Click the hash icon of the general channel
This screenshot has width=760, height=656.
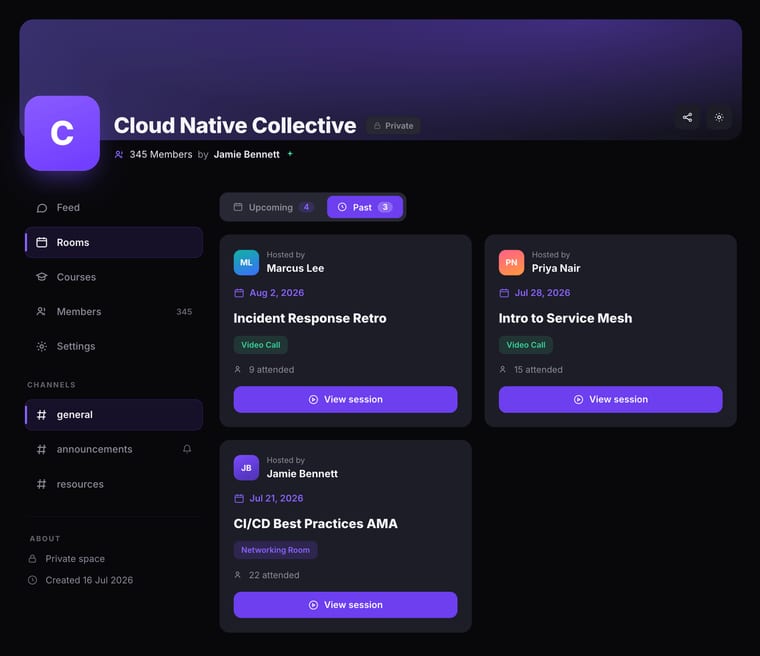coord(42,415)
